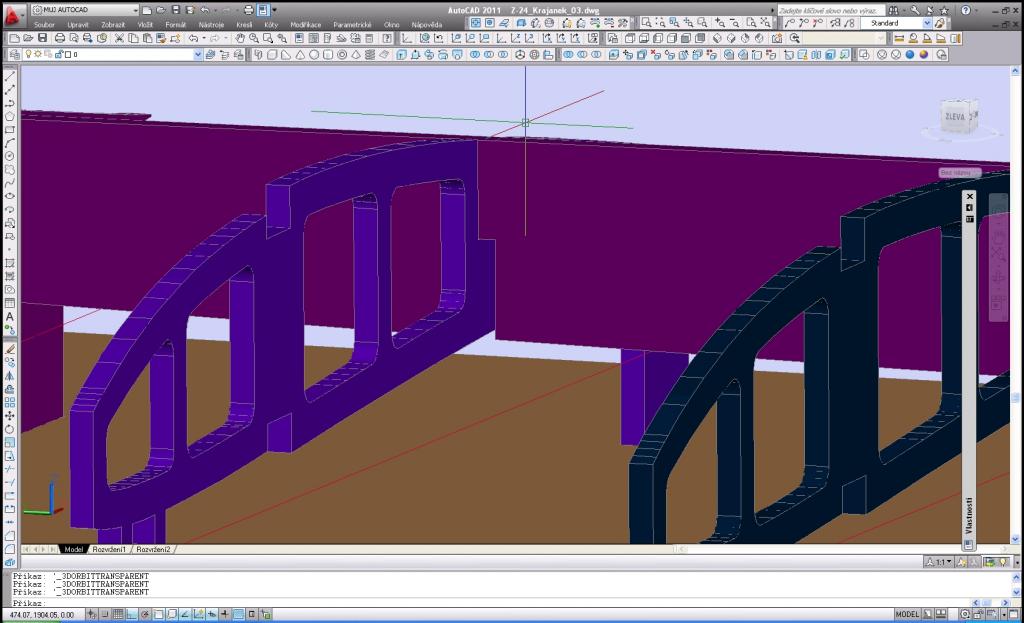The width and height of the screenshot is (1024, 623).
Task: Open the Help question mark icon
Action: [x=966, y=9]
